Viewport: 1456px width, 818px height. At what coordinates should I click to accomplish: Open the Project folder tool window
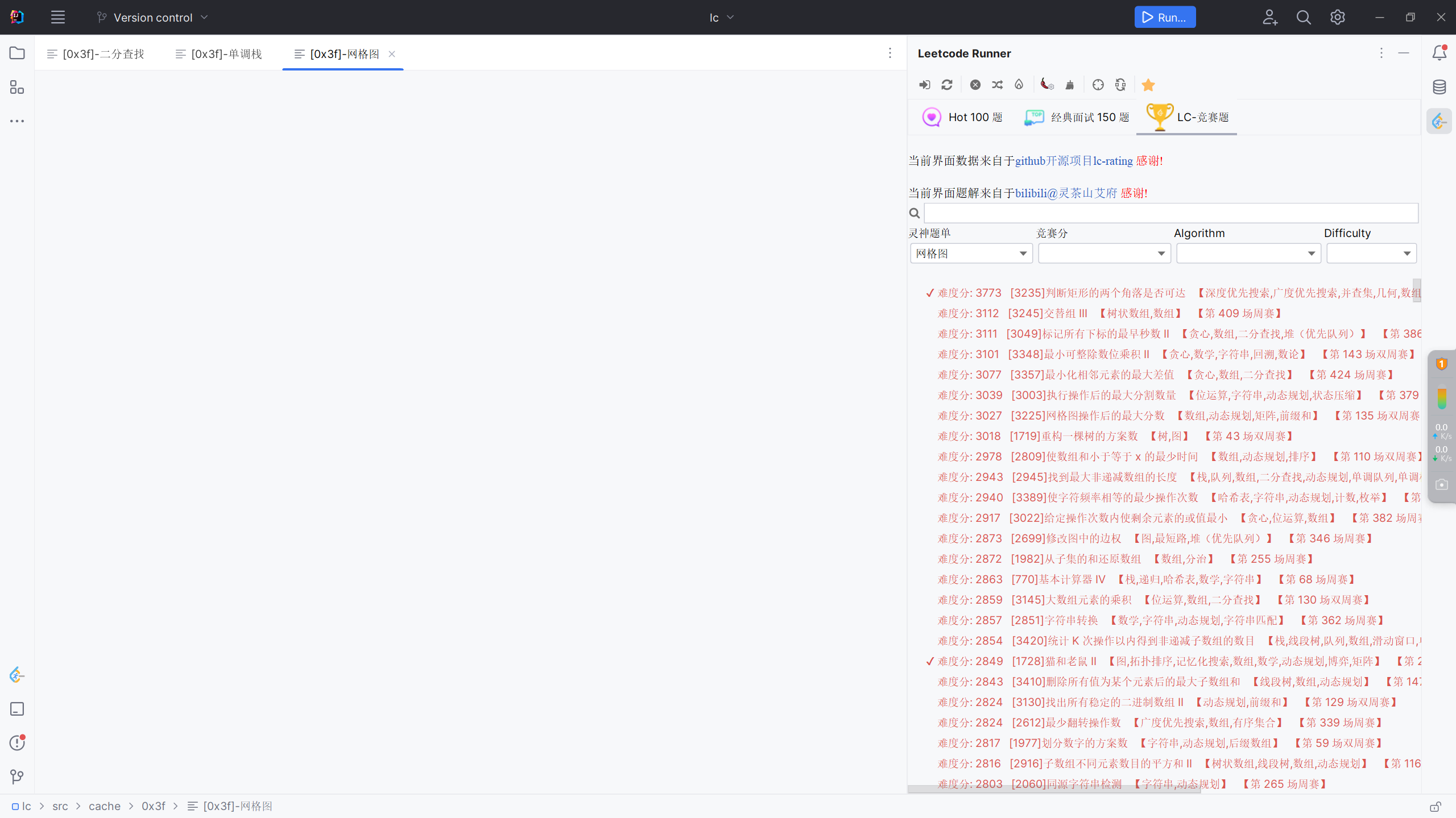click(x=17, y=53)
